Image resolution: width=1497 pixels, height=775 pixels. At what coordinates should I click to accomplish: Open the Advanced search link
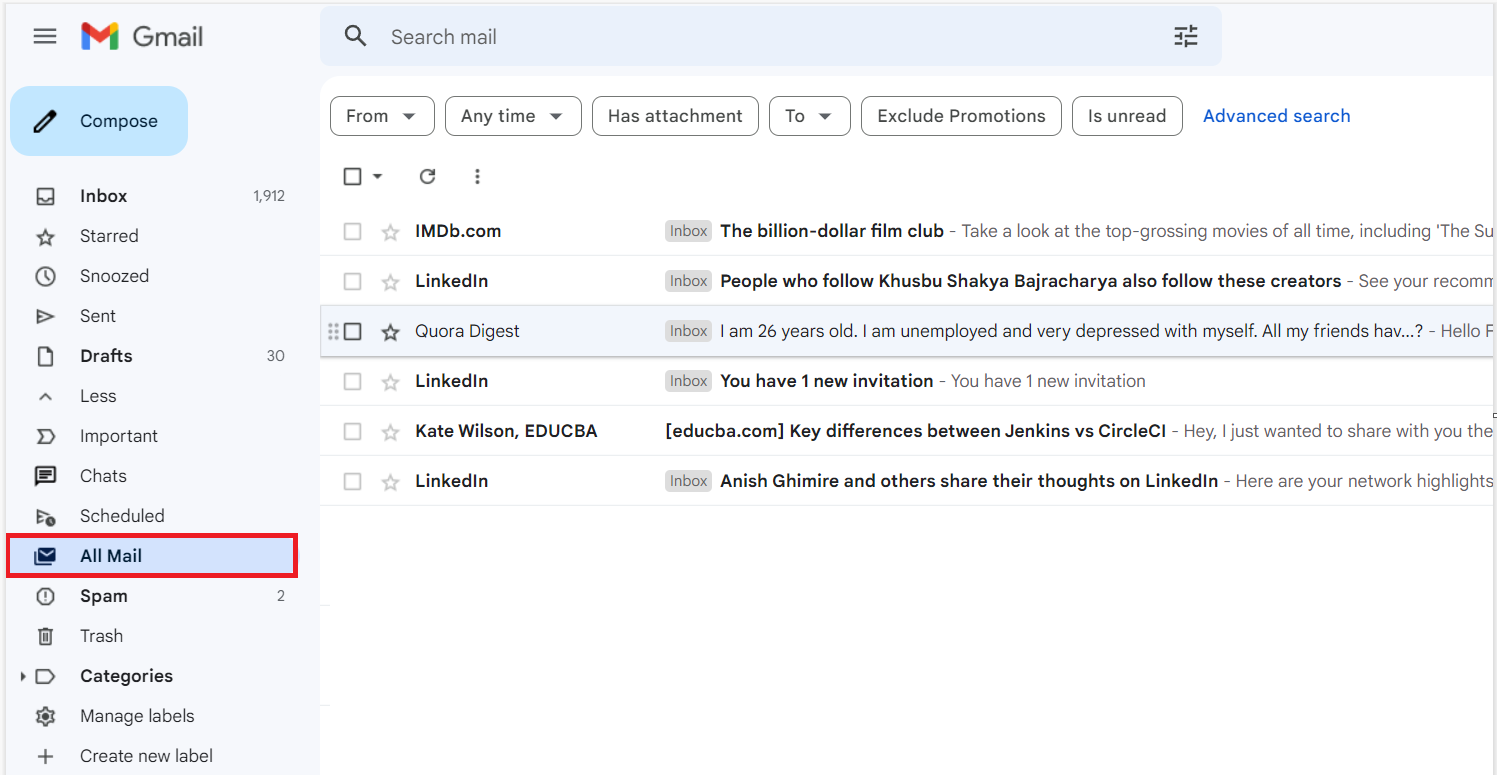1276,116
